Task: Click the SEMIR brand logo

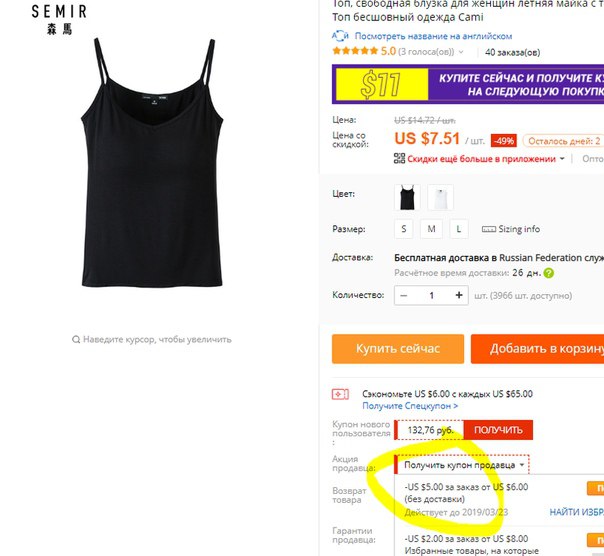Action: (59, 20)
